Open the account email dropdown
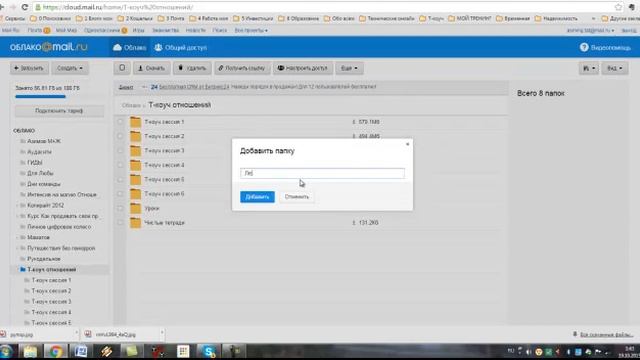The image size is (640, 360). pos(590,30)
